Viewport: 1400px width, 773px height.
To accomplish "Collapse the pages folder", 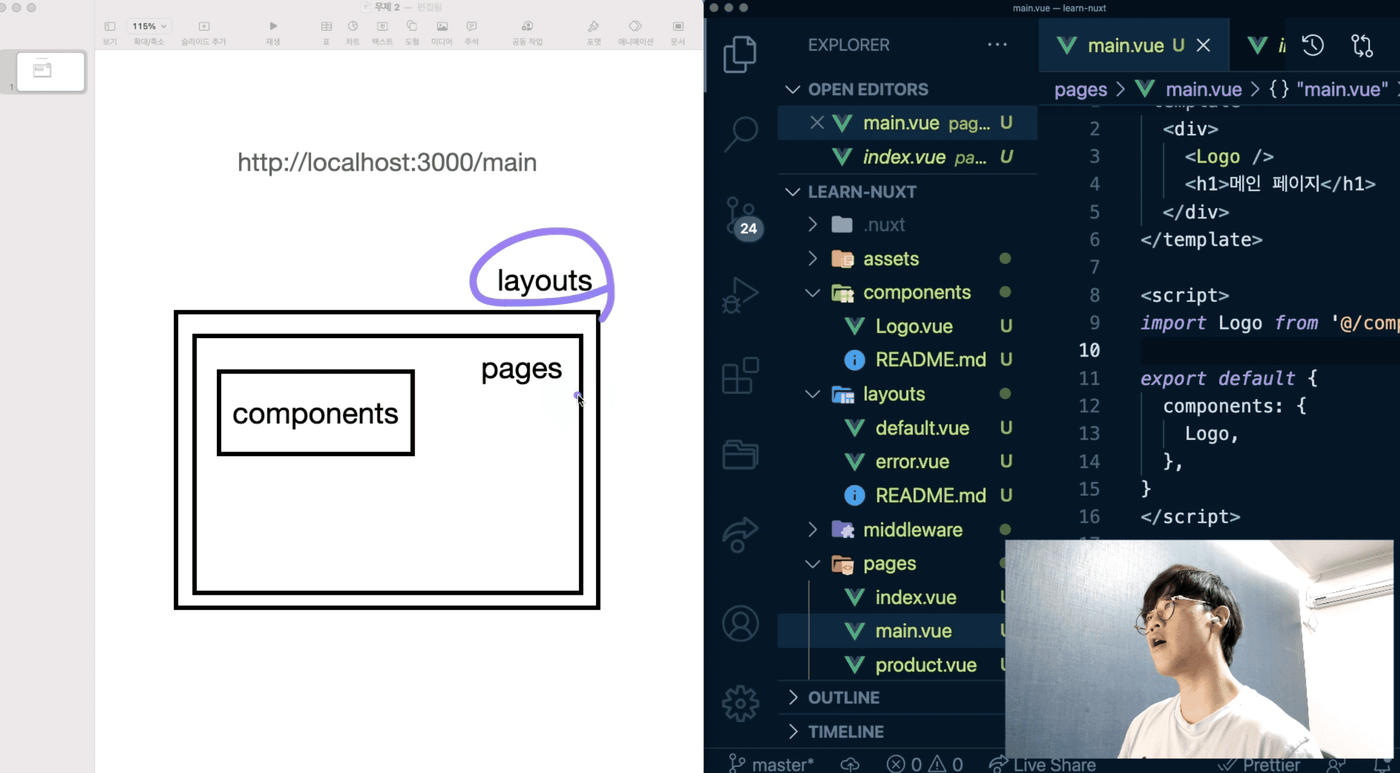I will click(813, 564).
